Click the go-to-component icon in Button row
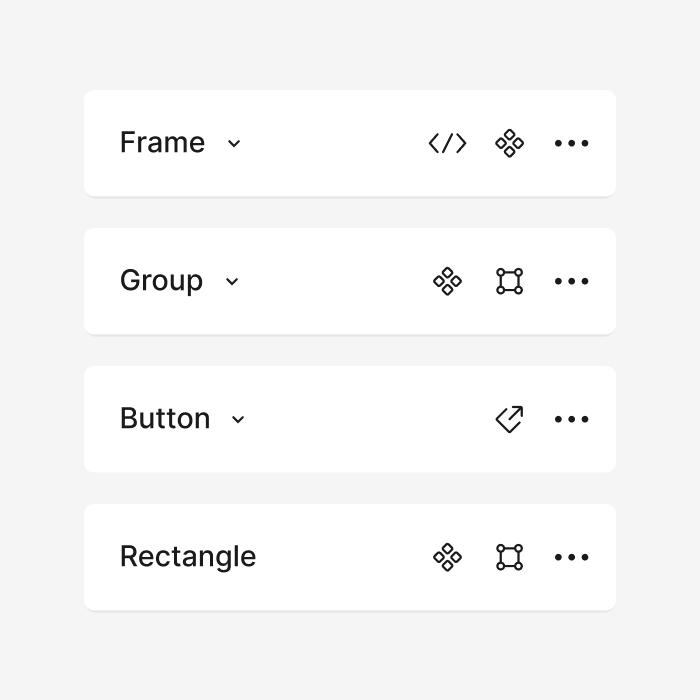700x700 pixels. pyautogui.click(x=509, y=419)
